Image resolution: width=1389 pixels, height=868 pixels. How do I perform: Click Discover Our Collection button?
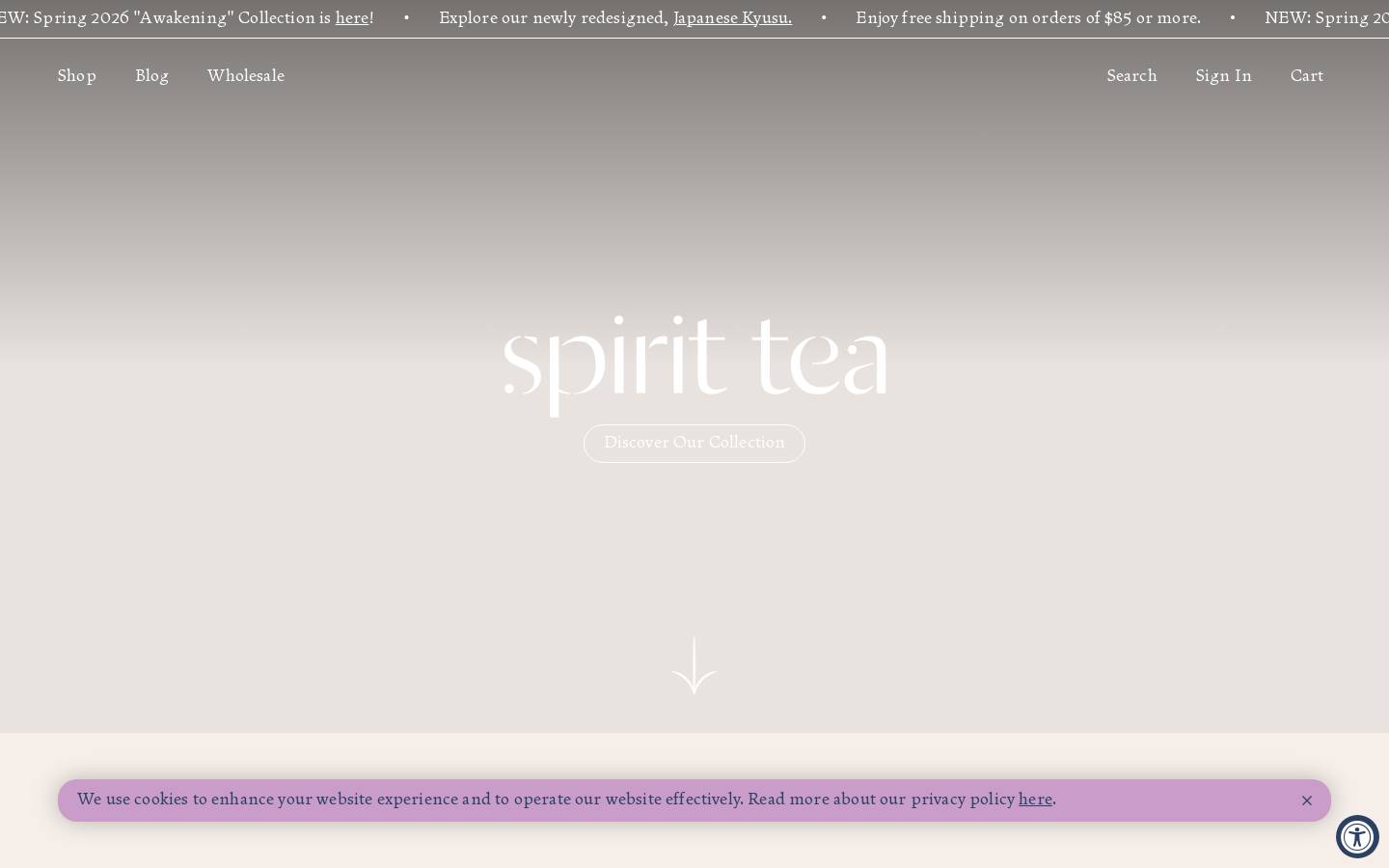coord(694,444)
